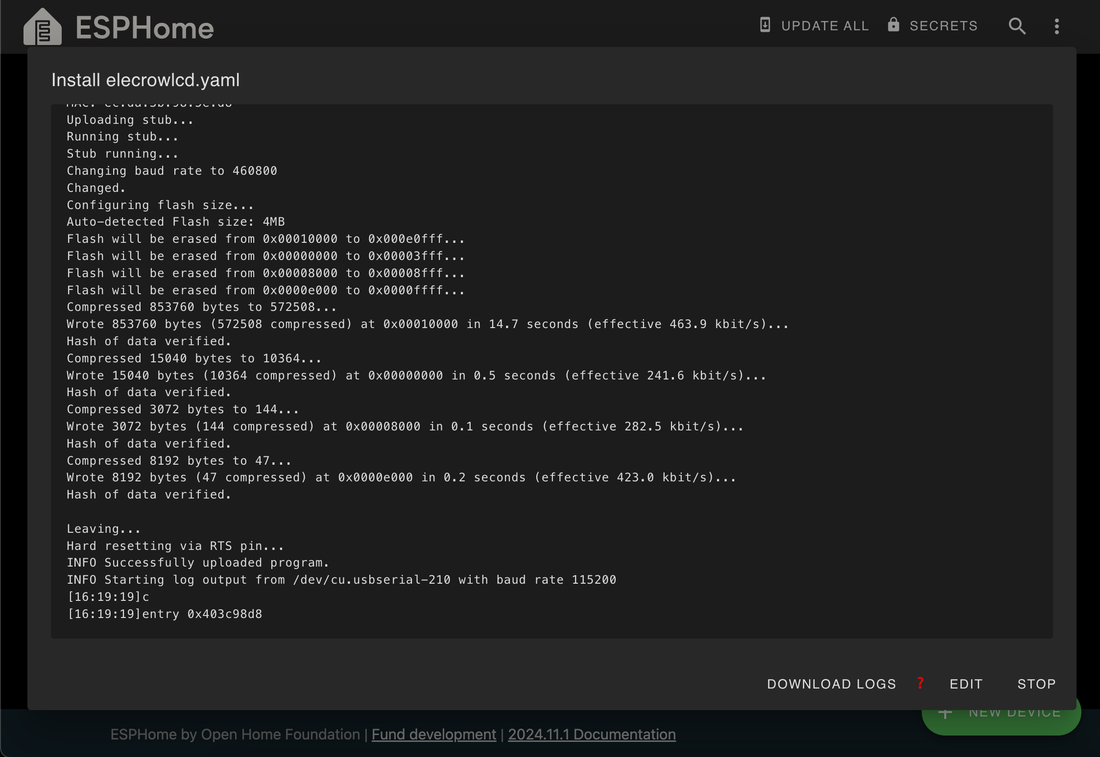1100x757 pixels.
Task: Open the three-dot overflow menu
Action: click(x=1057, y=26)
